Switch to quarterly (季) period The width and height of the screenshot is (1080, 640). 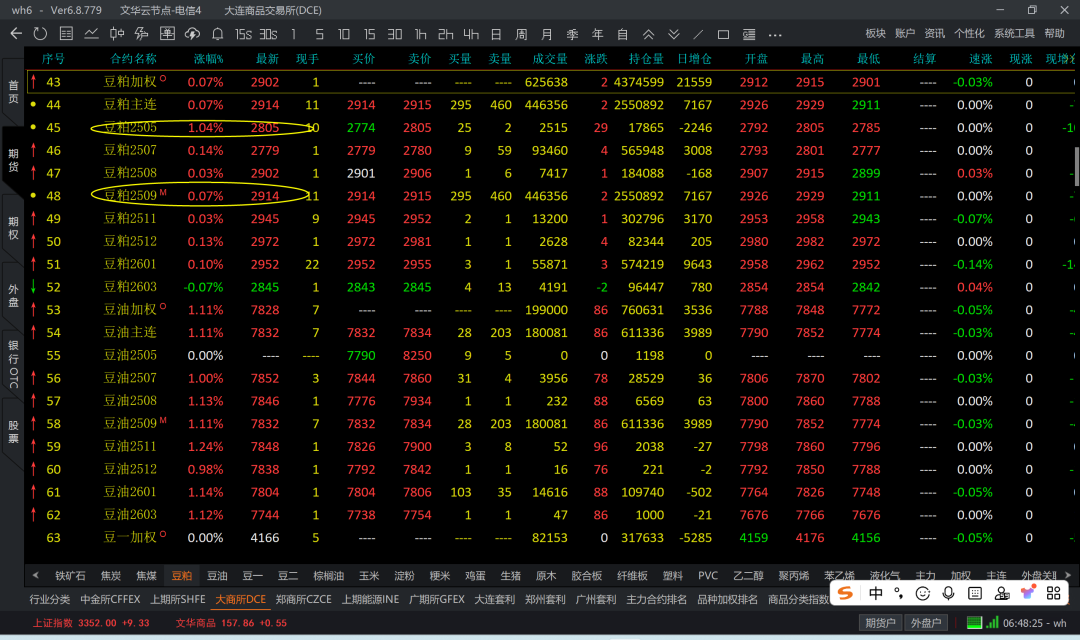pyautogui.click(x=572, y=34)
